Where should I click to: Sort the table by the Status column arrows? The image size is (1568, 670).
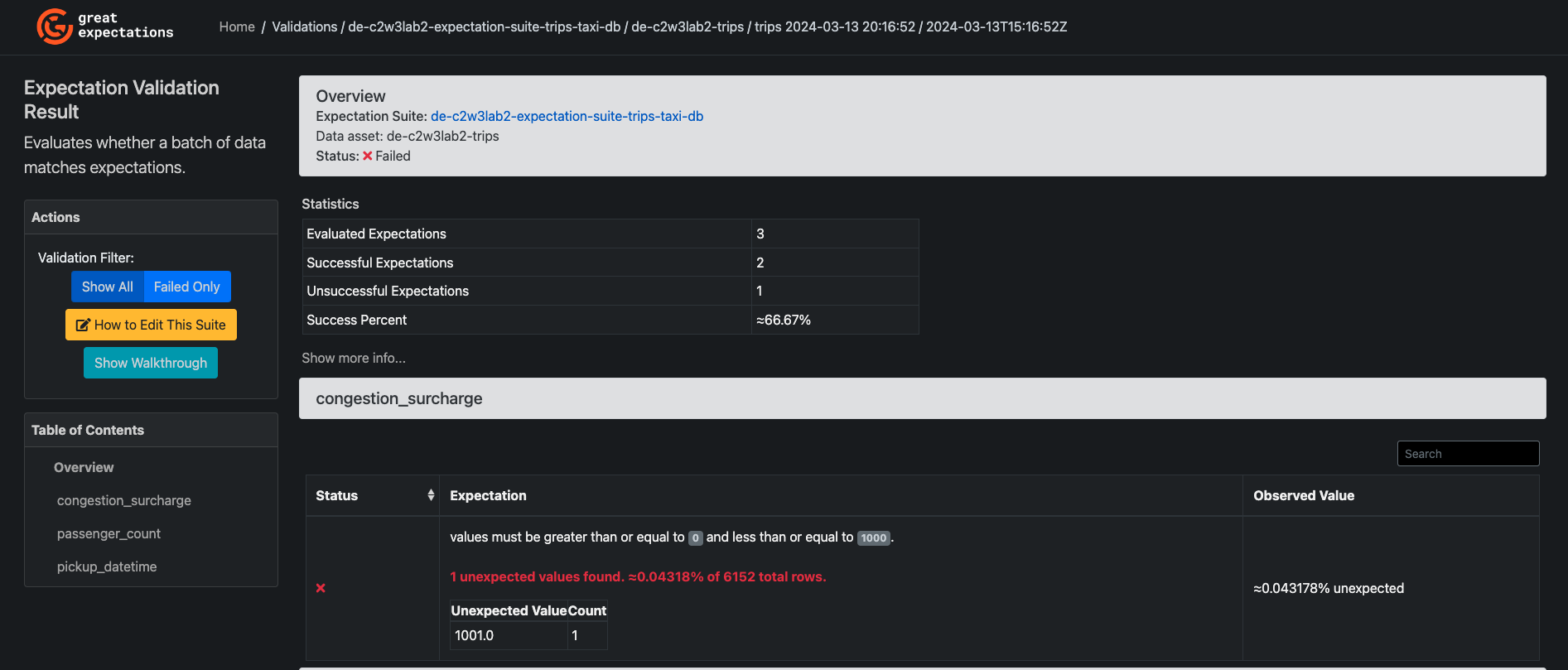tap(431, 495)
